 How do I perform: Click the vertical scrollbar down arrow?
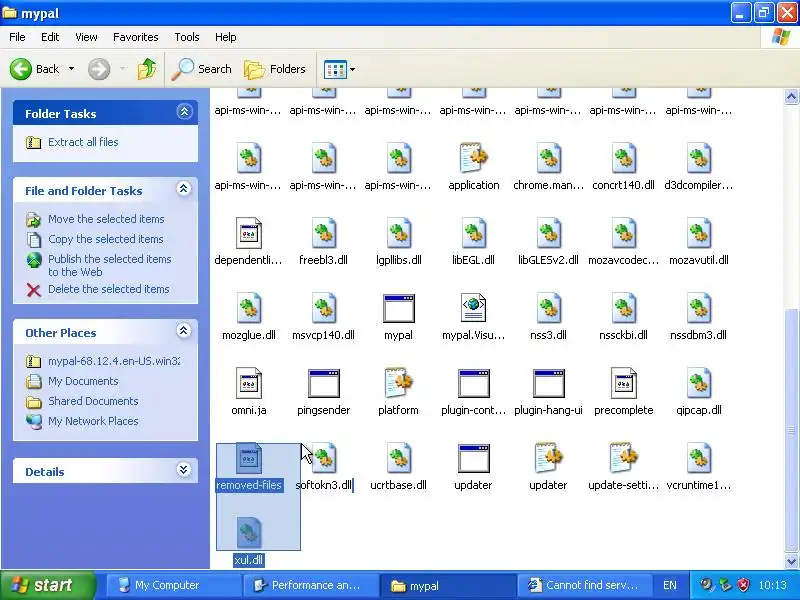pos(791,561)
